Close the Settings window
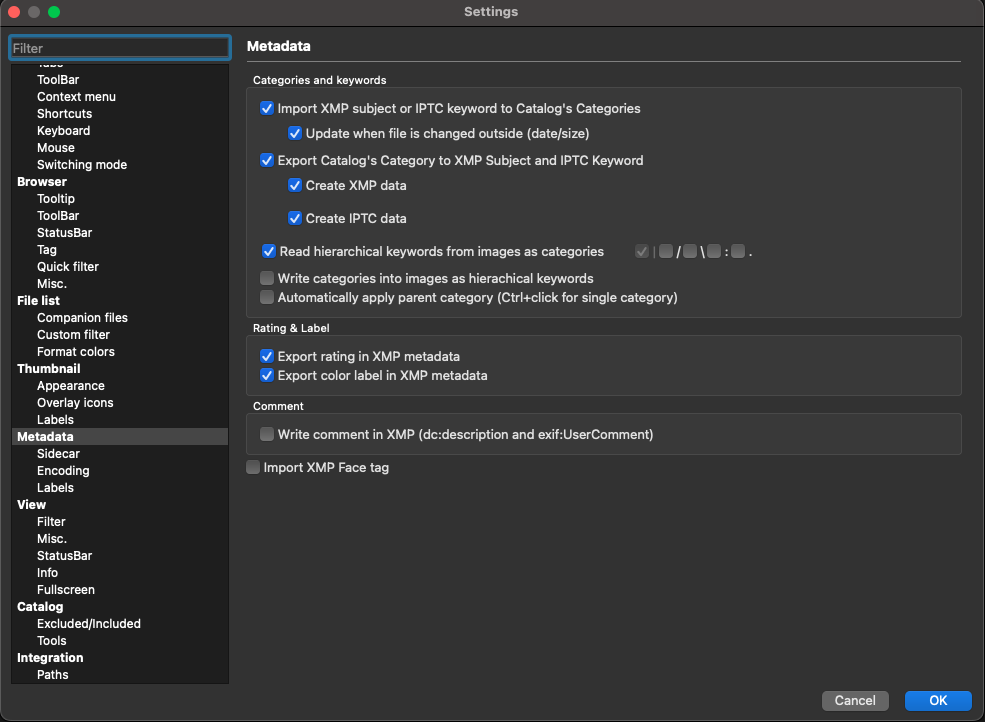 pyautogui.click(x=15, y=12)
